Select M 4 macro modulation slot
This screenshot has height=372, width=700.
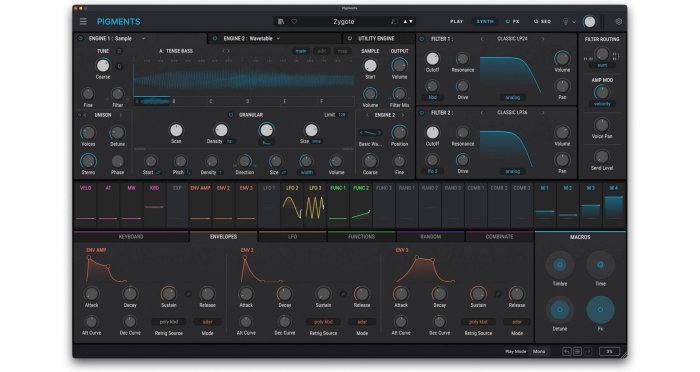[x=614, y=205]
